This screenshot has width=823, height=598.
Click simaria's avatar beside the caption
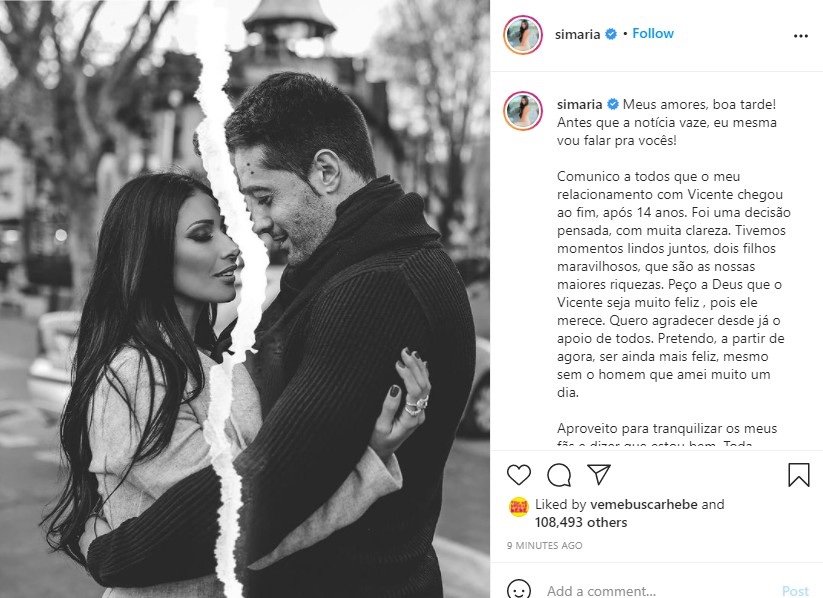(x=523, y=111)
